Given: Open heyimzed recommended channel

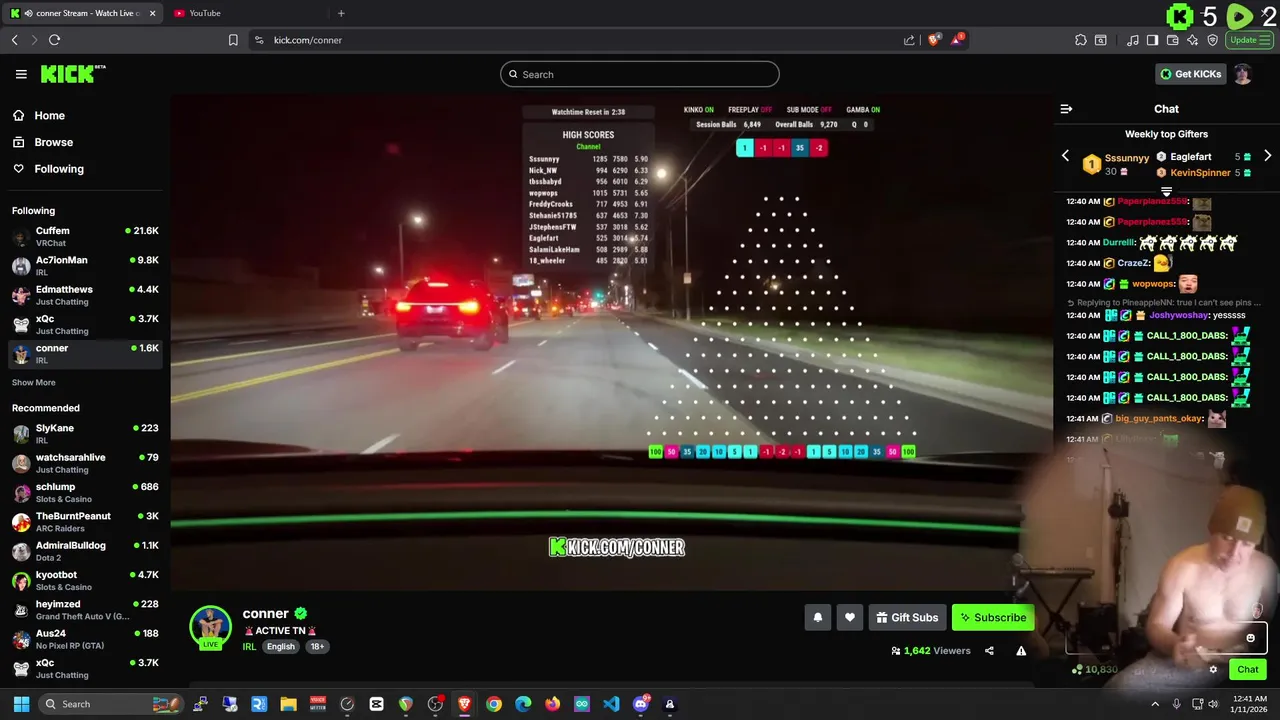Looking at the screenshot, I should [84, 609].
